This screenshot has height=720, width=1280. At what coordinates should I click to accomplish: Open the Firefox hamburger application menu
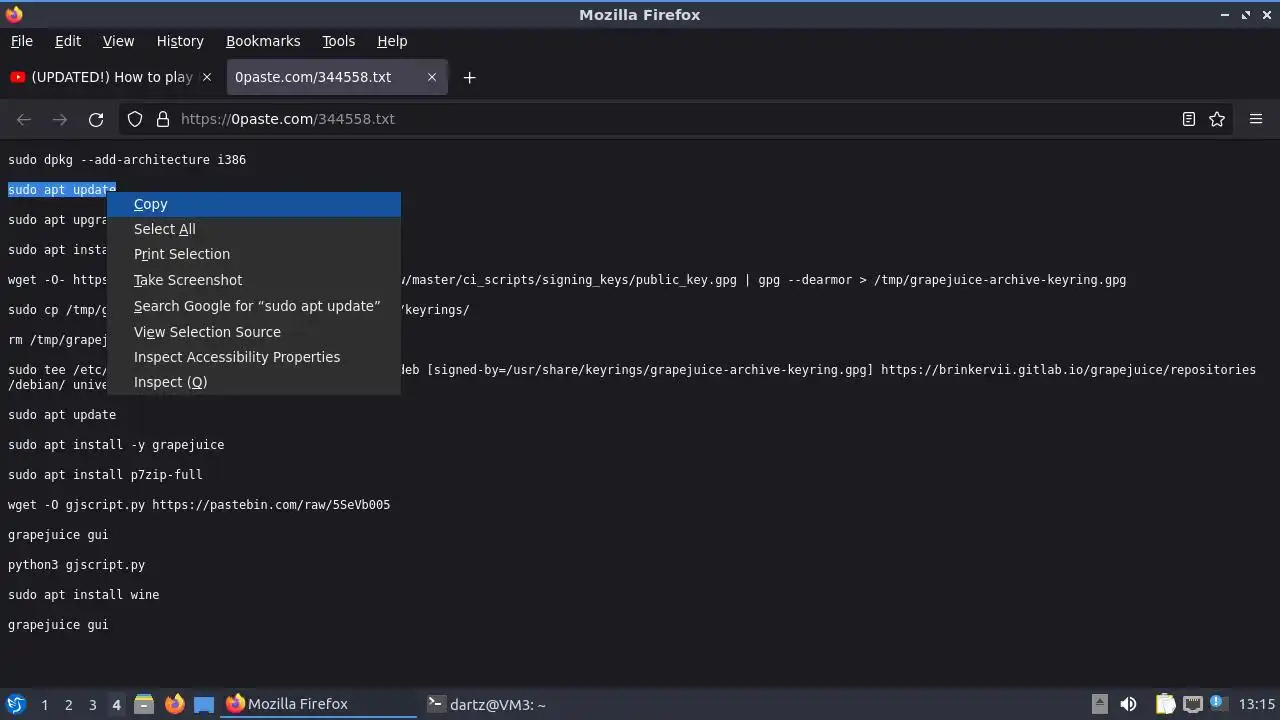(x=1256, y=119)
